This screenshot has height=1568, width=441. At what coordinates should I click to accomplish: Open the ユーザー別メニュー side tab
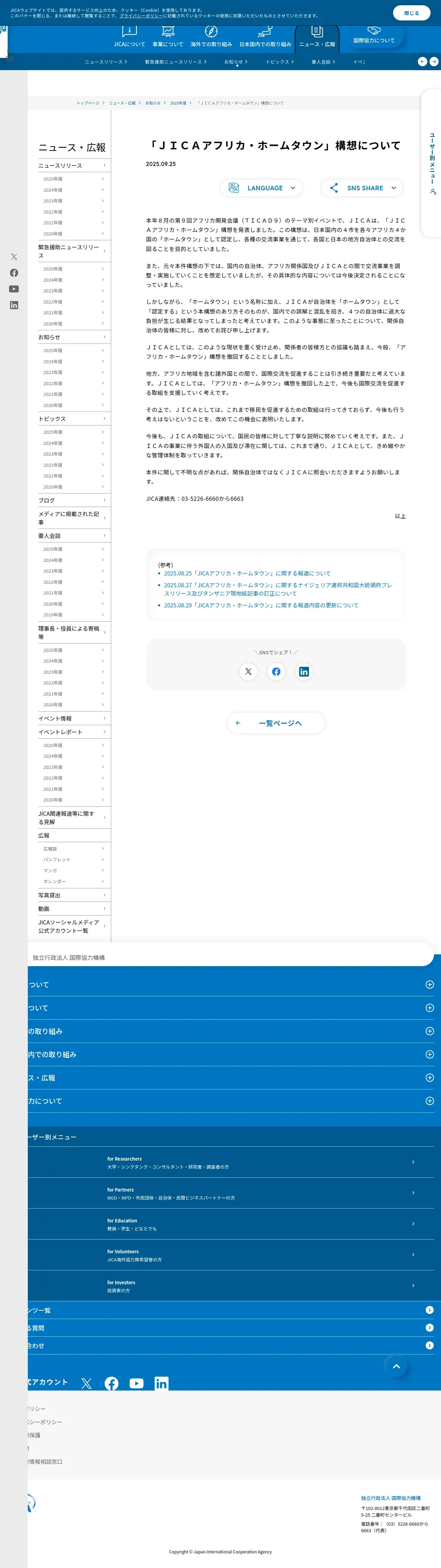point(432,163)
